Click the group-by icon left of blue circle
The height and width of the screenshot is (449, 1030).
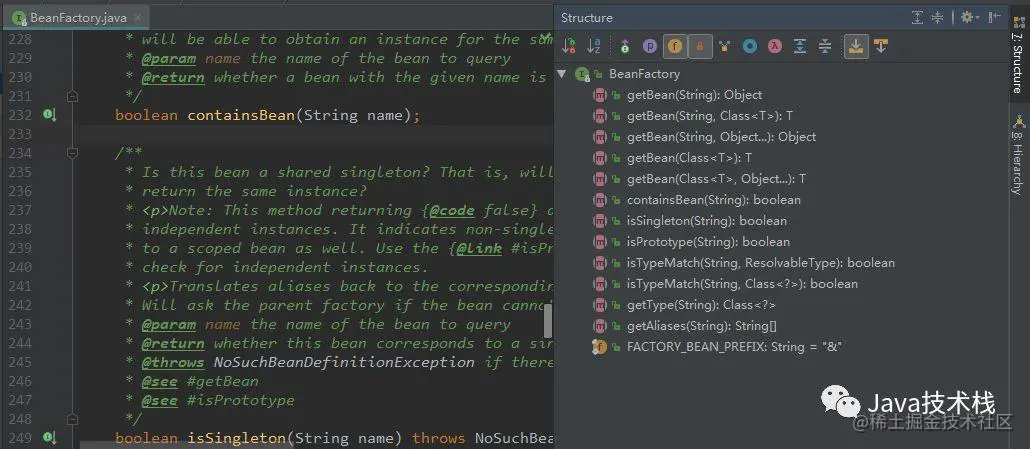tap(725, 46)
